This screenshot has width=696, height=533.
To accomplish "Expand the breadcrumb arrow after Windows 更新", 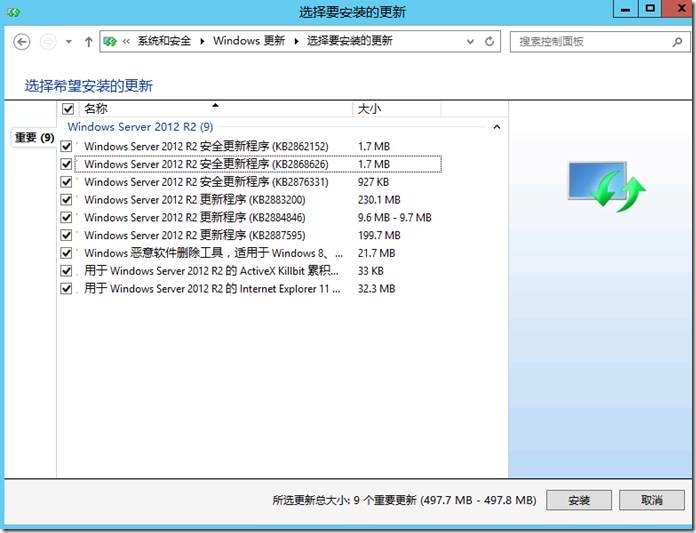I will coord(296,41).
